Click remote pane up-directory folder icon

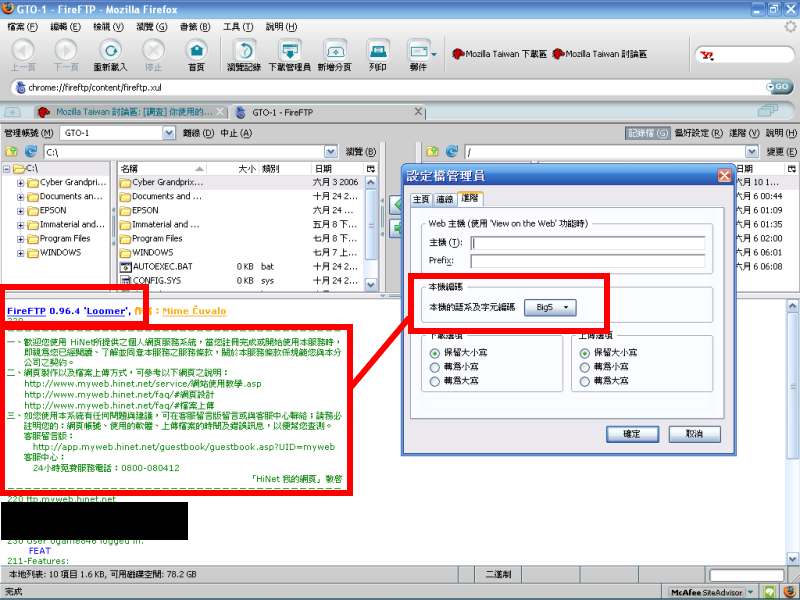[x=433, y=152]
